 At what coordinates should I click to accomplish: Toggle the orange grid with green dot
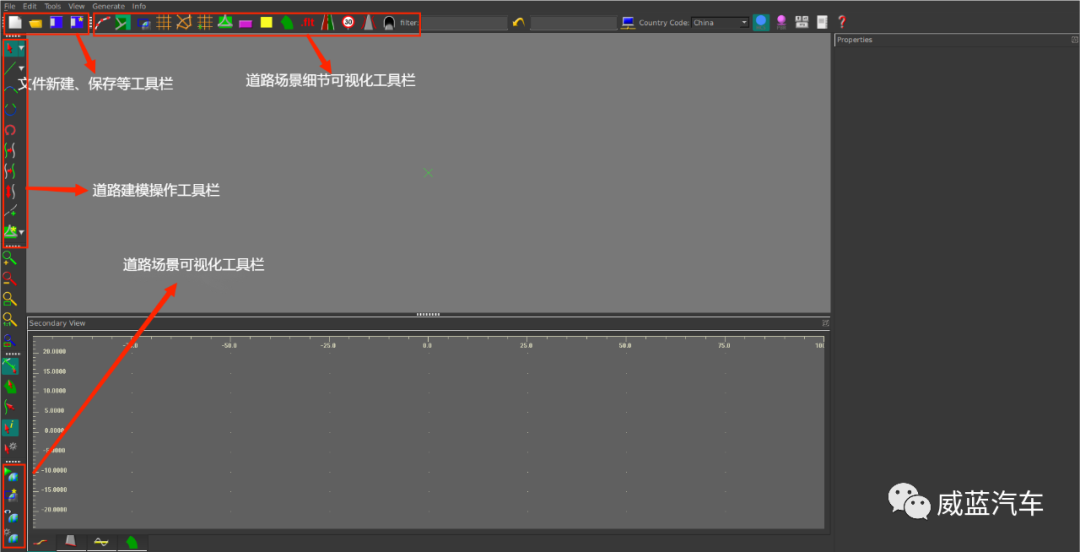pos(205,23)
